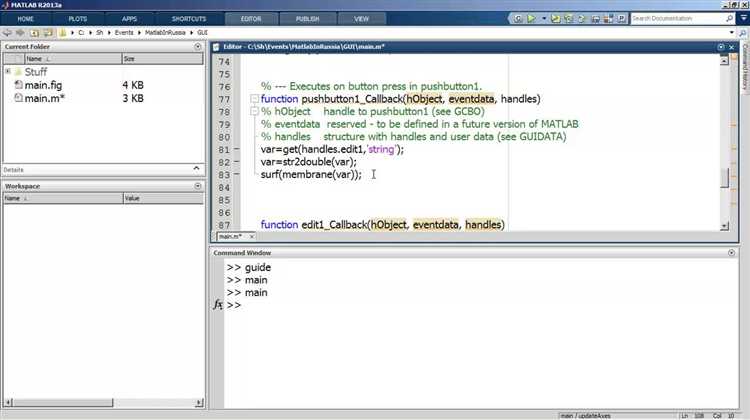Switch to the APPS tab
Screen dimensions: 750x420
129,19
